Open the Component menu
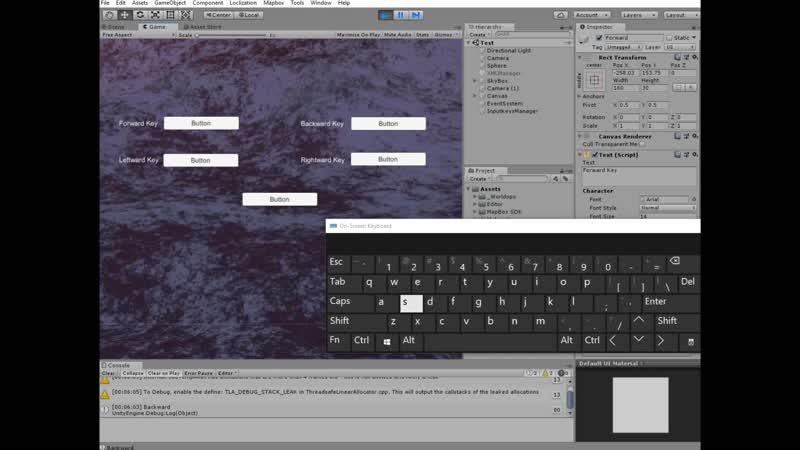 pos(208,3)
